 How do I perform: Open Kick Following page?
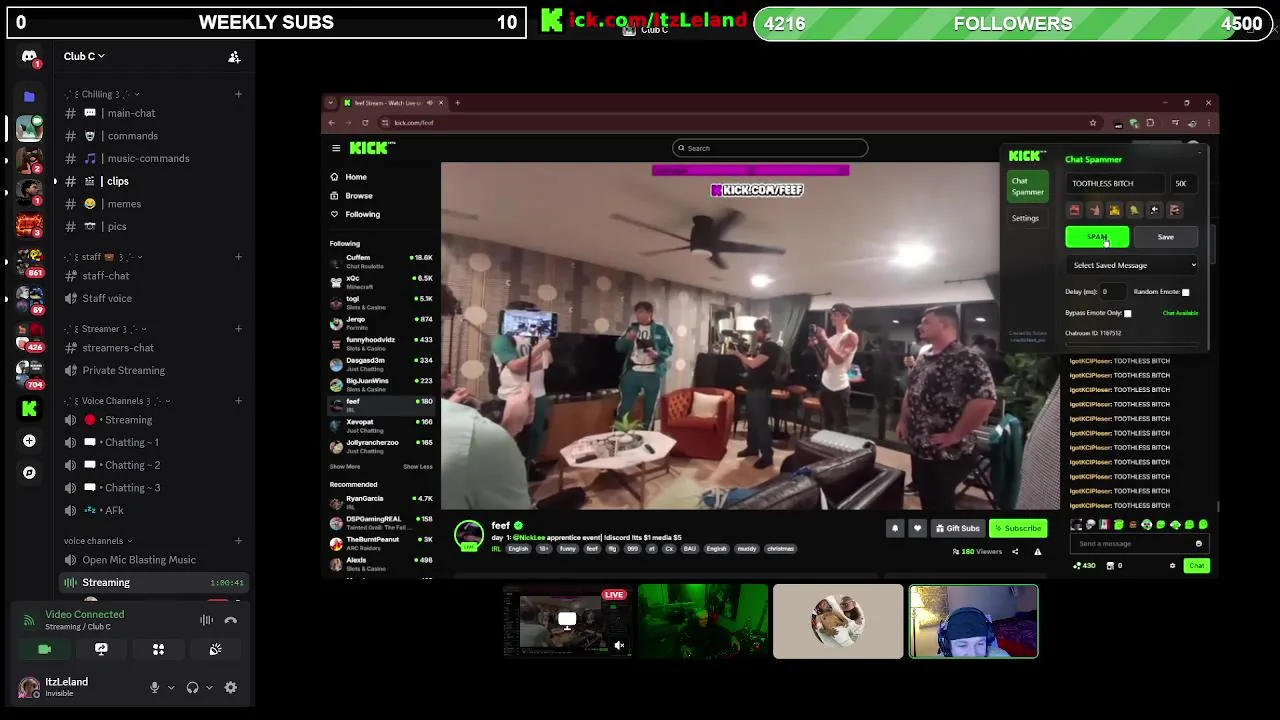click(x=362, y=214)
